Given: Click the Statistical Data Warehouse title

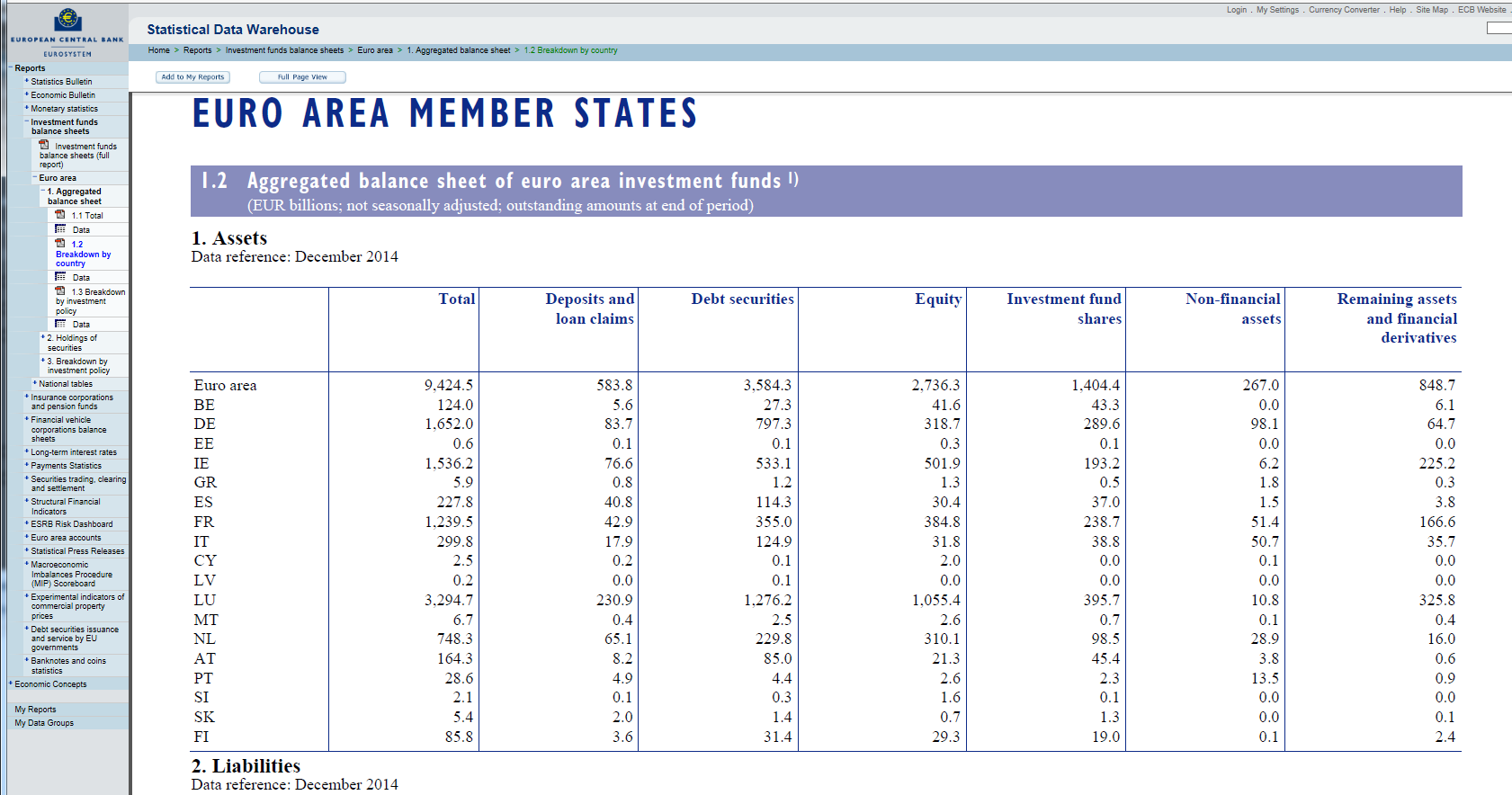Looking at the screenshot, I should coord(233,30).
